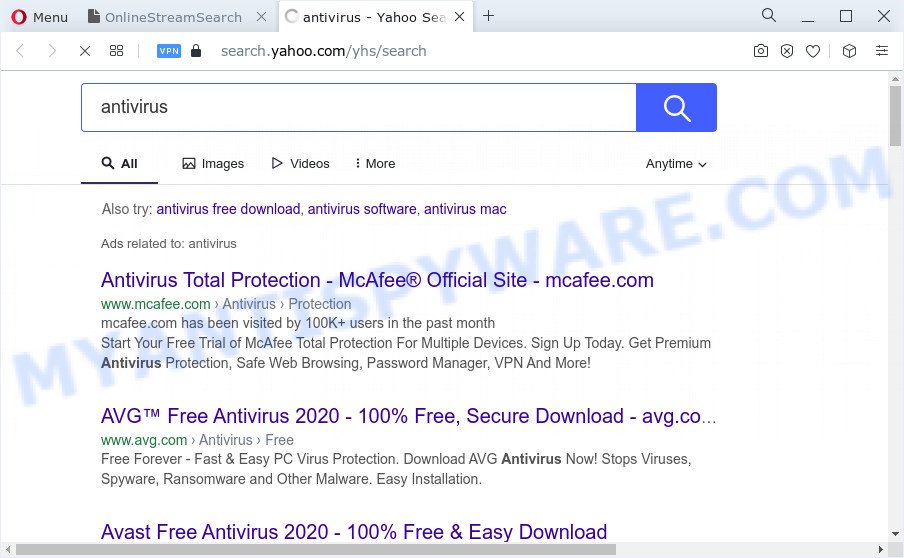The width and height of the screenshot is (904, 558).
Task: Click the horizontal scrollbar thumb
Action: (315, 550)
